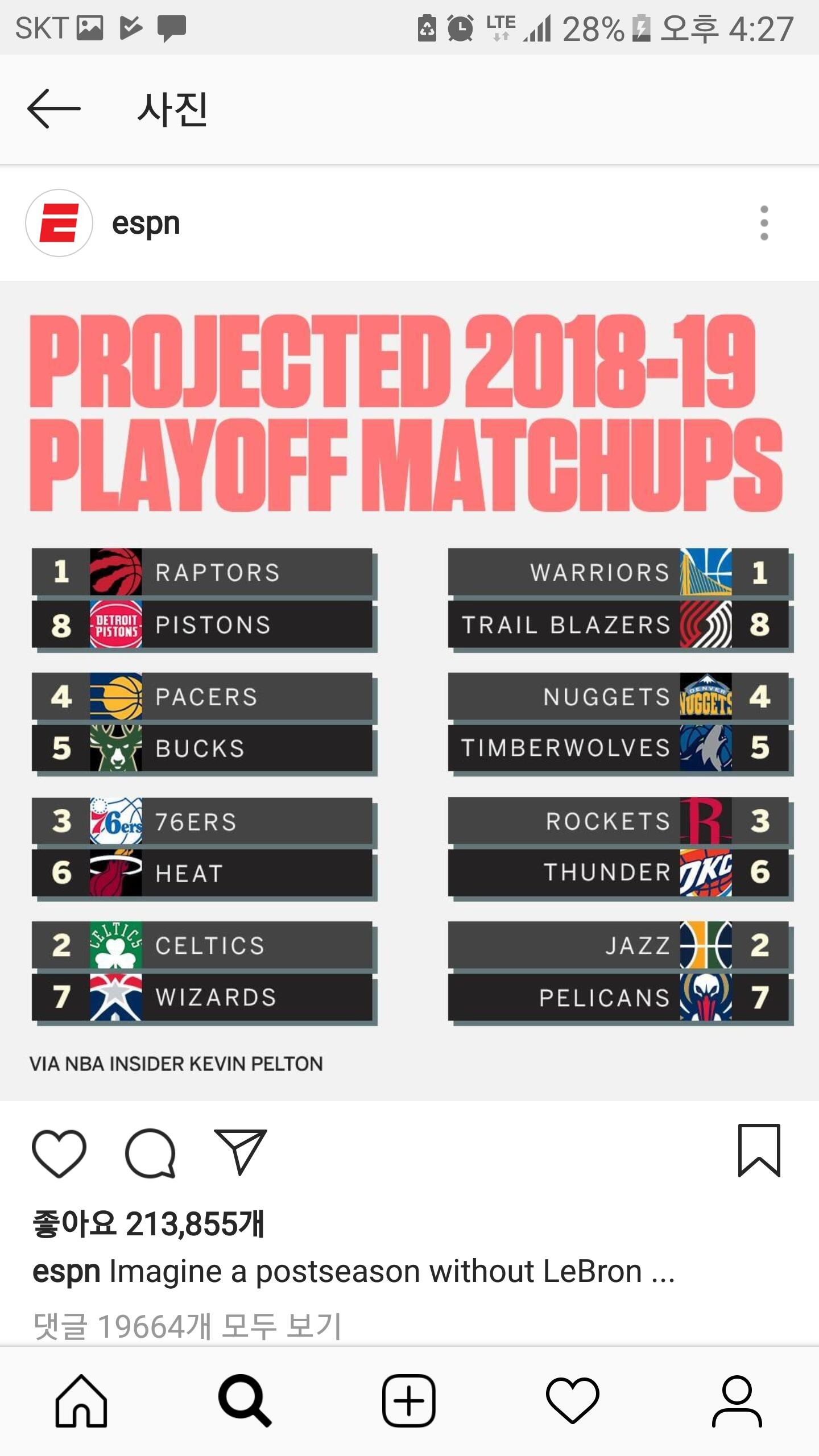Save the post with the bookmark icon
The height and width of the screenshot is (1456, 819).
click(759, 1150)
